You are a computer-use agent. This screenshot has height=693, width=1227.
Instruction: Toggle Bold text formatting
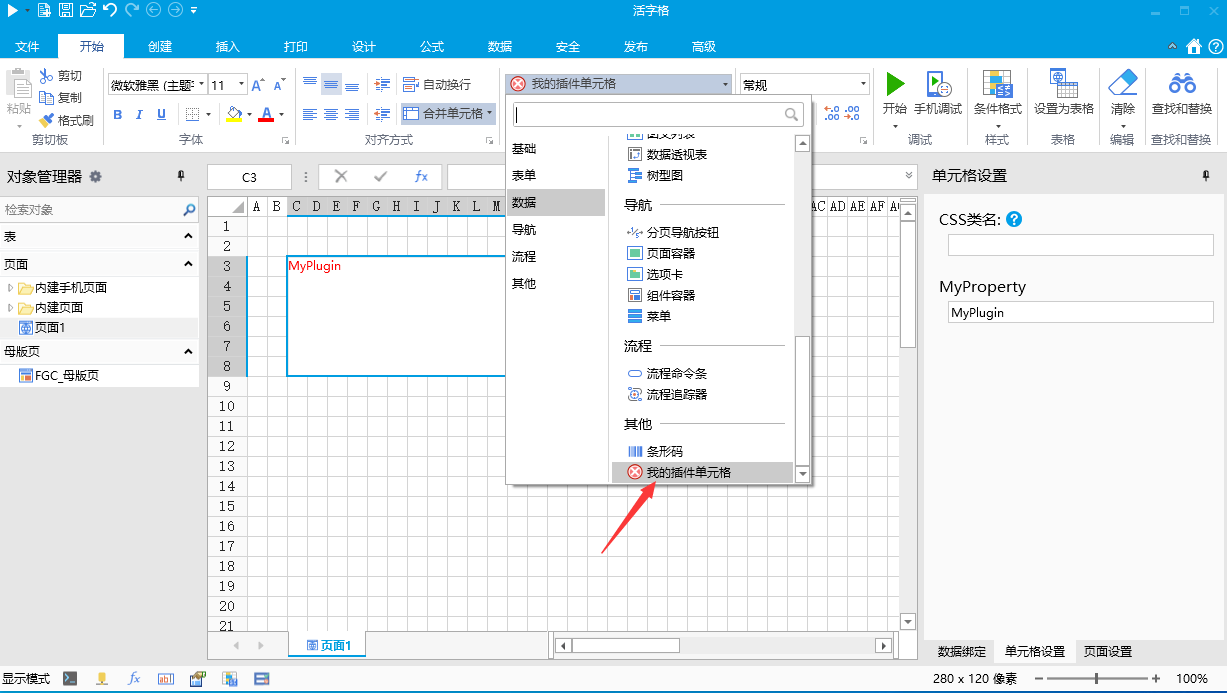(x=117, y=114)
